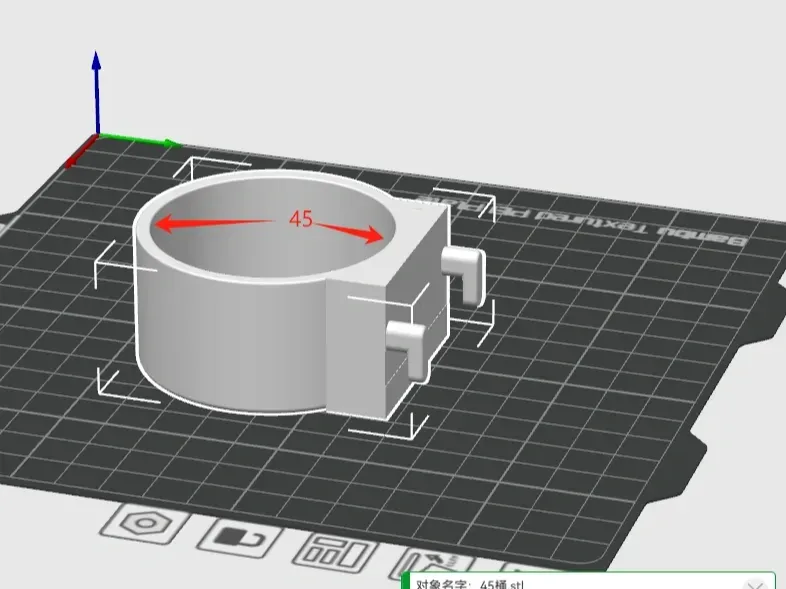Click the upper L-shaped hook on model
786x589 pixels.
(463, 274)
